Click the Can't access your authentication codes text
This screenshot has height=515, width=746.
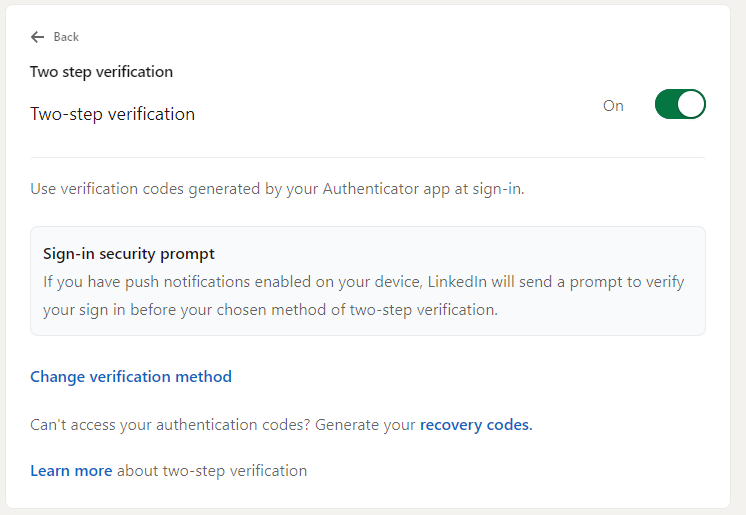[170, 425]
